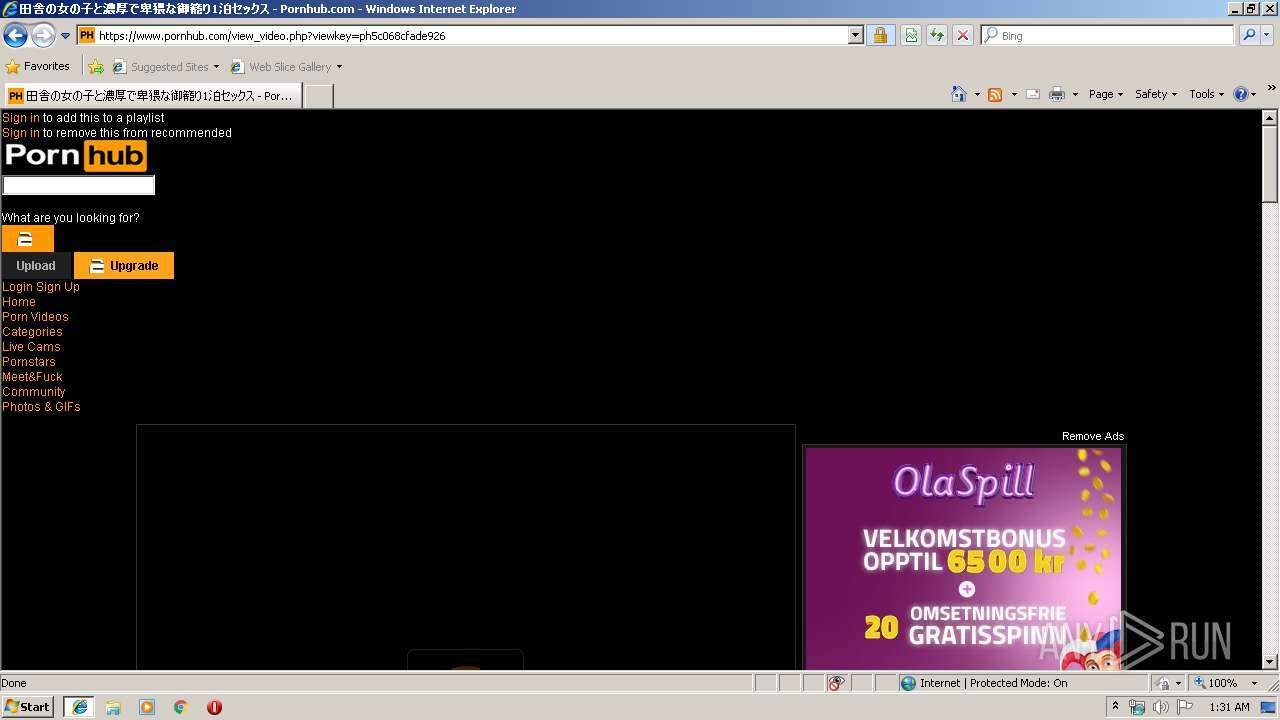View the security report lock icon
Screen dimensions: 1280x720
[x=880, y=35]
